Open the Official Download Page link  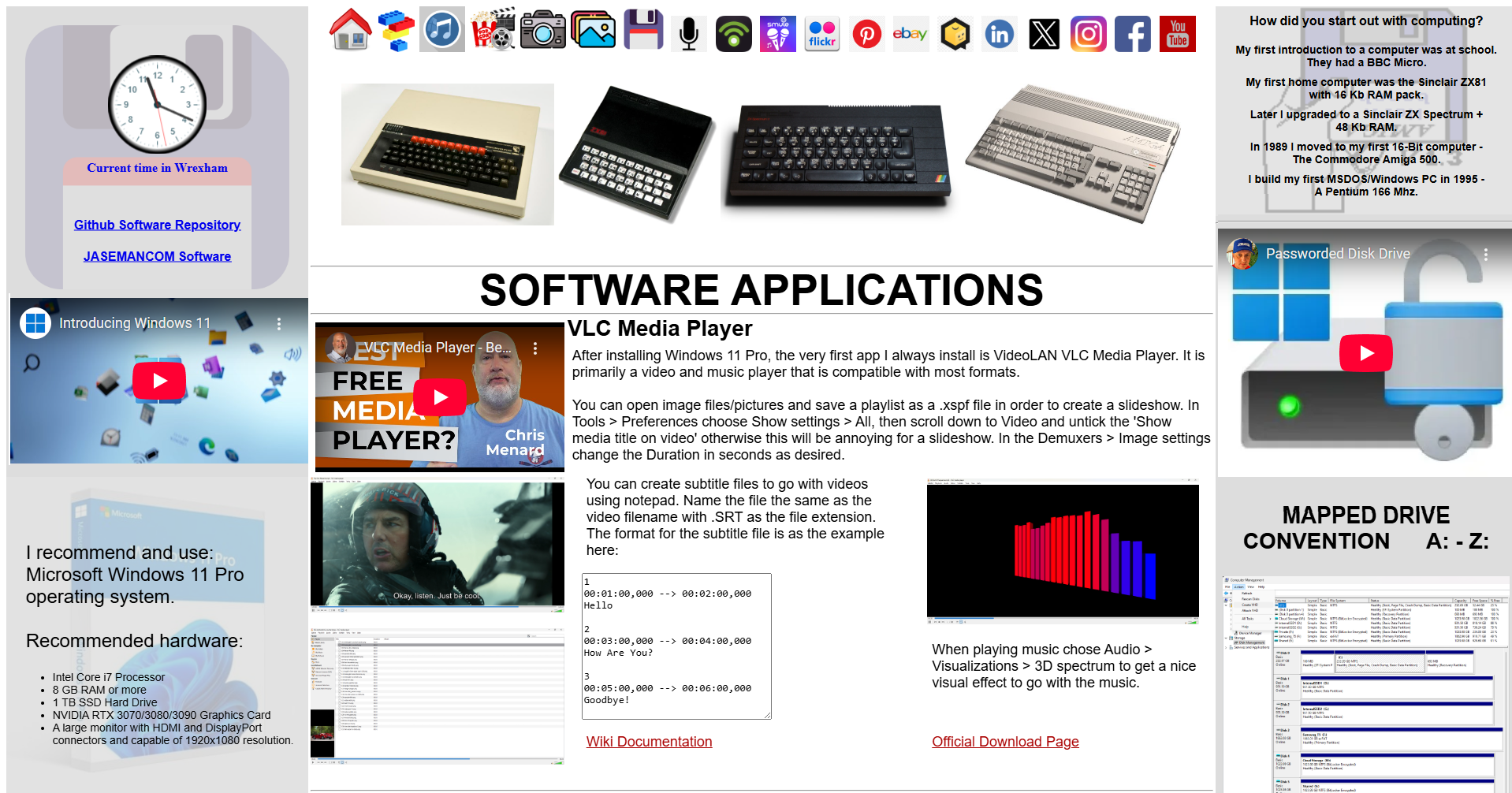[x=1005, y=742]
